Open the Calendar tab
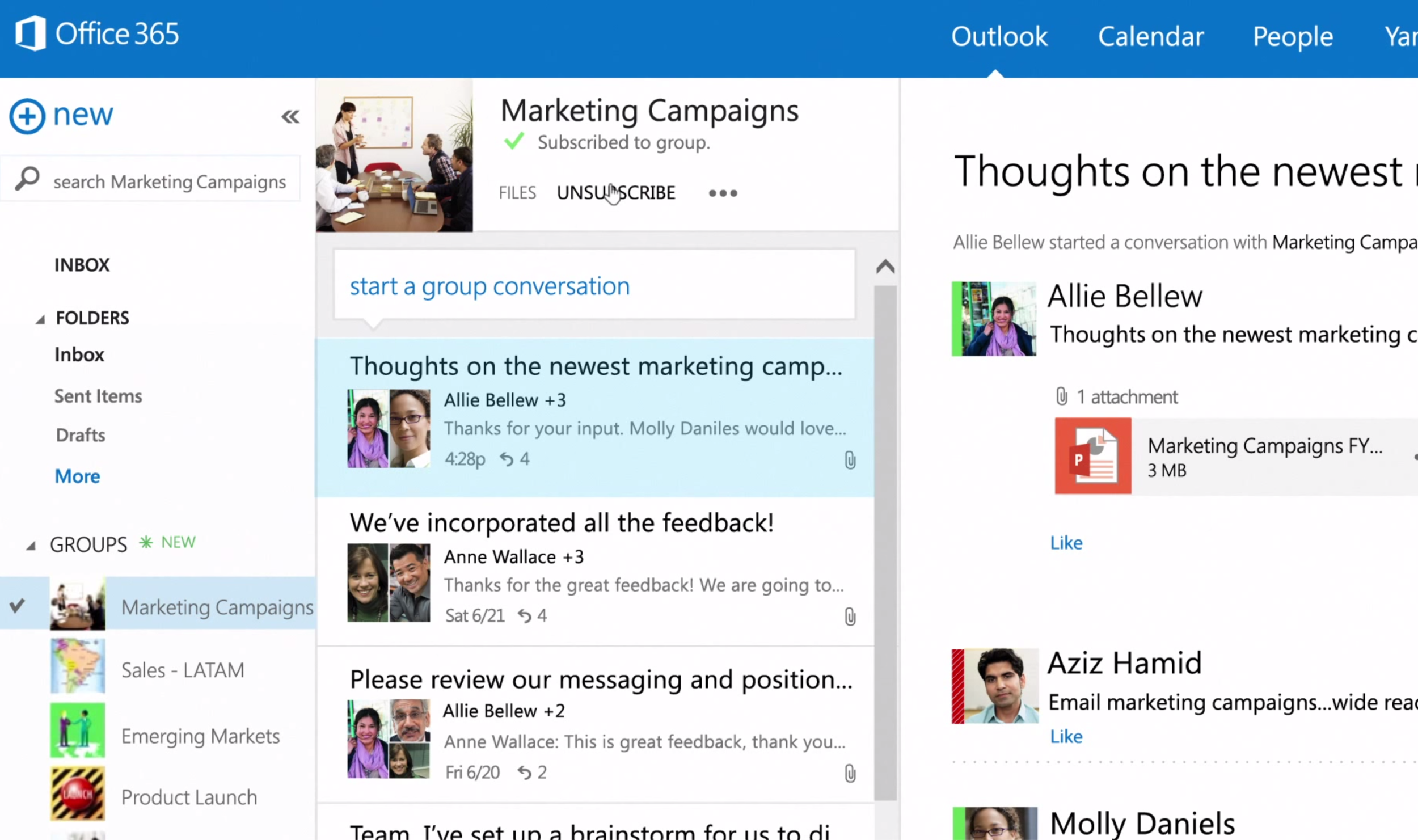The height and width of the screenshot is (840, 1418). tap(1151, 36)
